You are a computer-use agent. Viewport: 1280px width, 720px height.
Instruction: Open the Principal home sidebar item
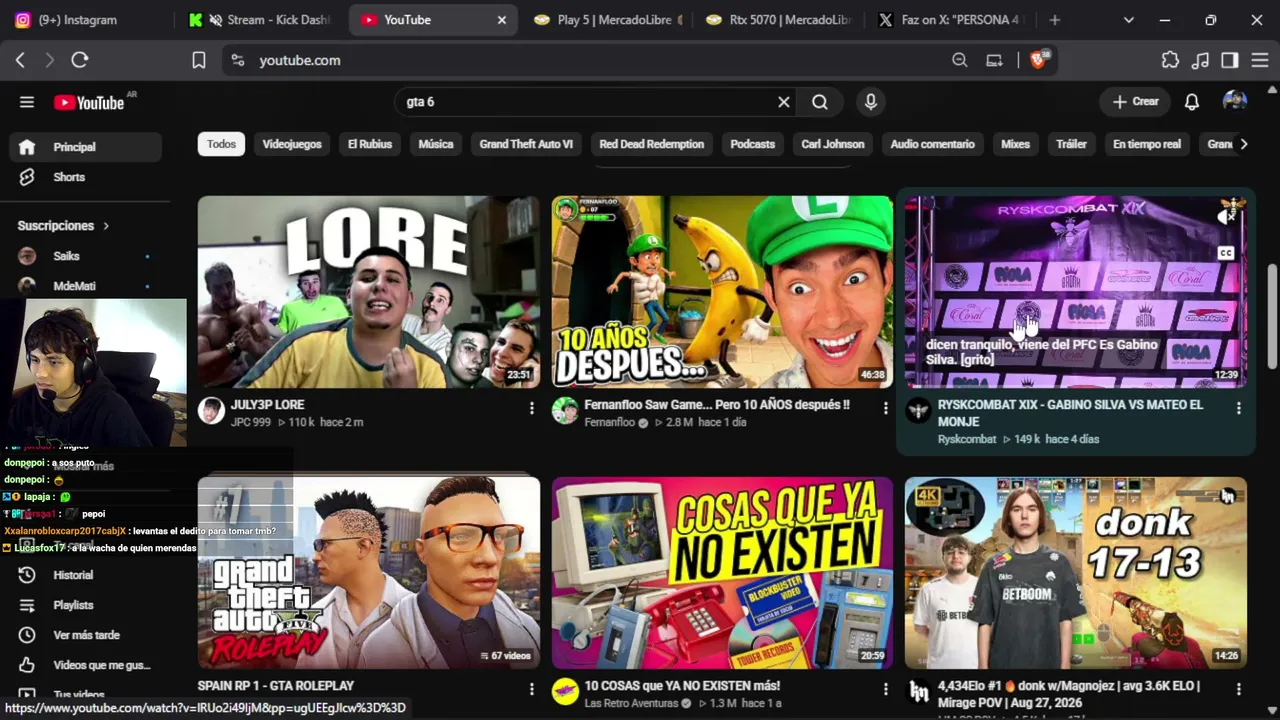point(85,147)
